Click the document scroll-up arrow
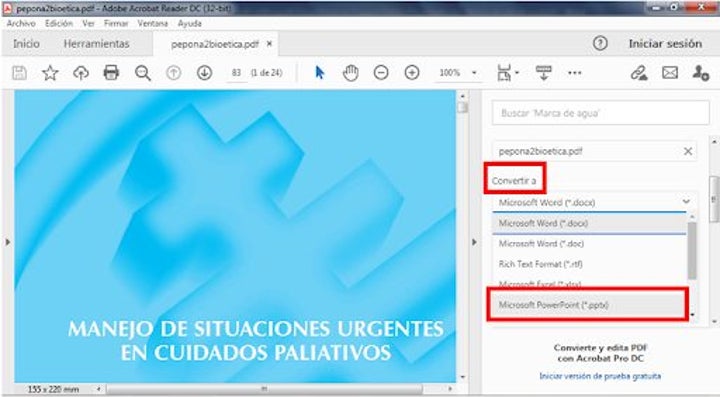 coord(462,96)
